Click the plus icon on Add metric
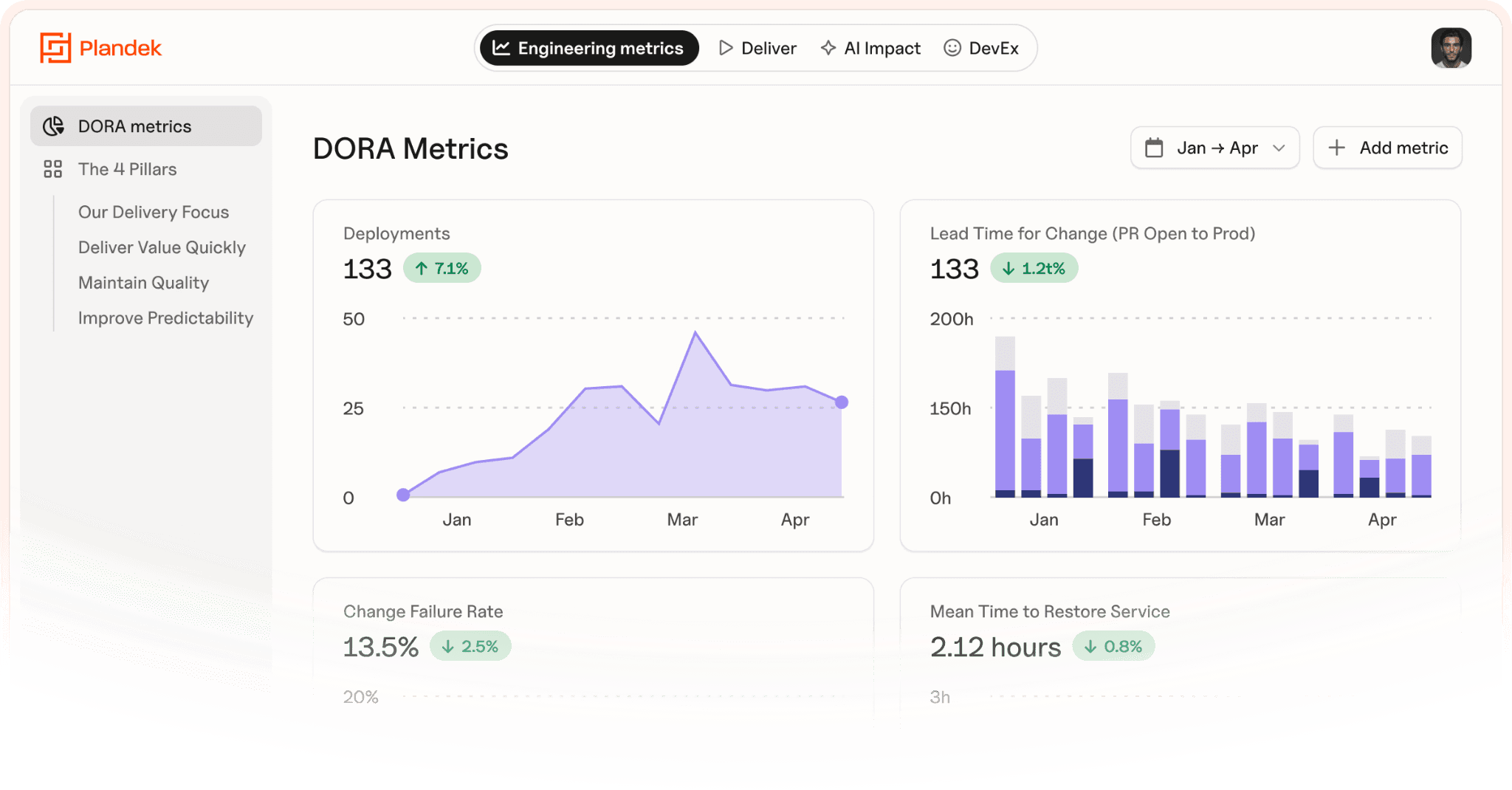 [x=1336, y=148]
